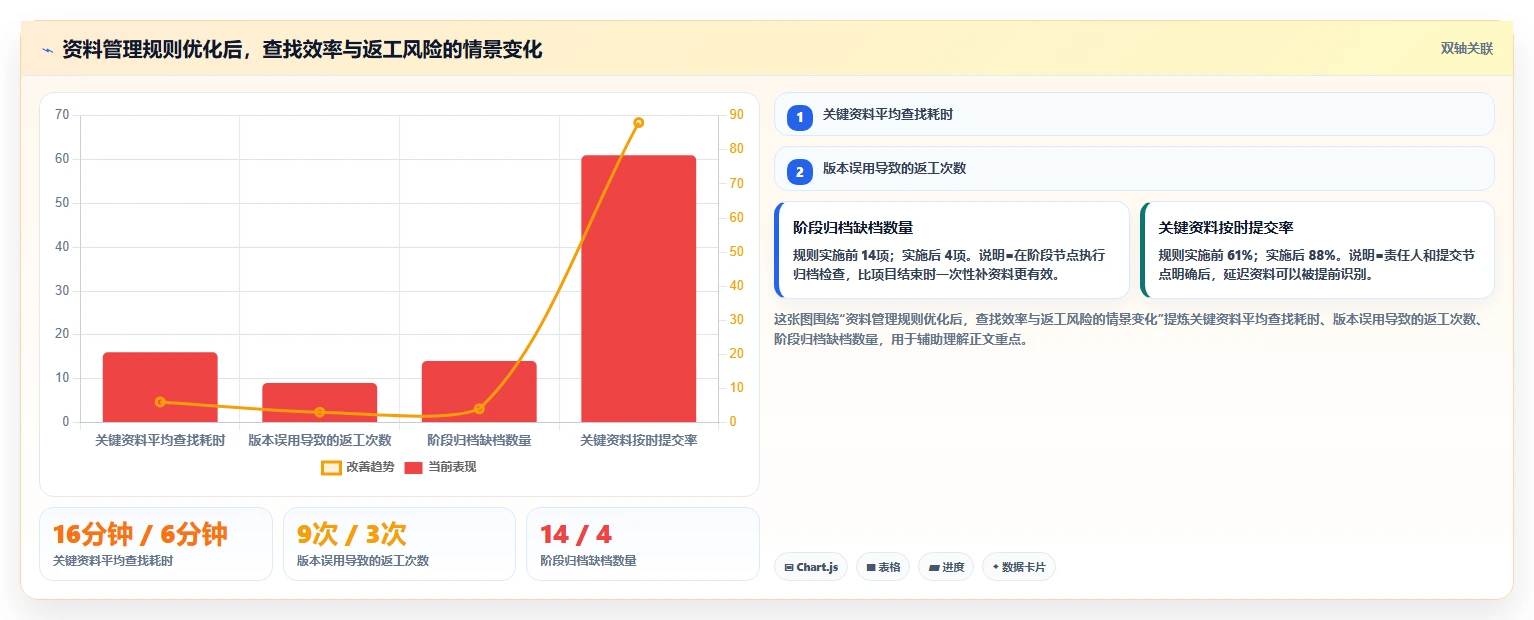This screenshot has width=1534, height=620.
Task: Click the description starting 规则实施前 14项
Action: [949, 264]
